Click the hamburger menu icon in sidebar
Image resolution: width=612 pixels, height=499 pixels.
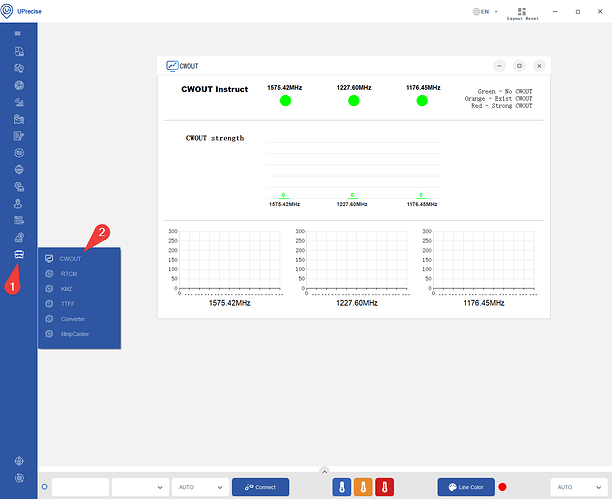(18, 33)
